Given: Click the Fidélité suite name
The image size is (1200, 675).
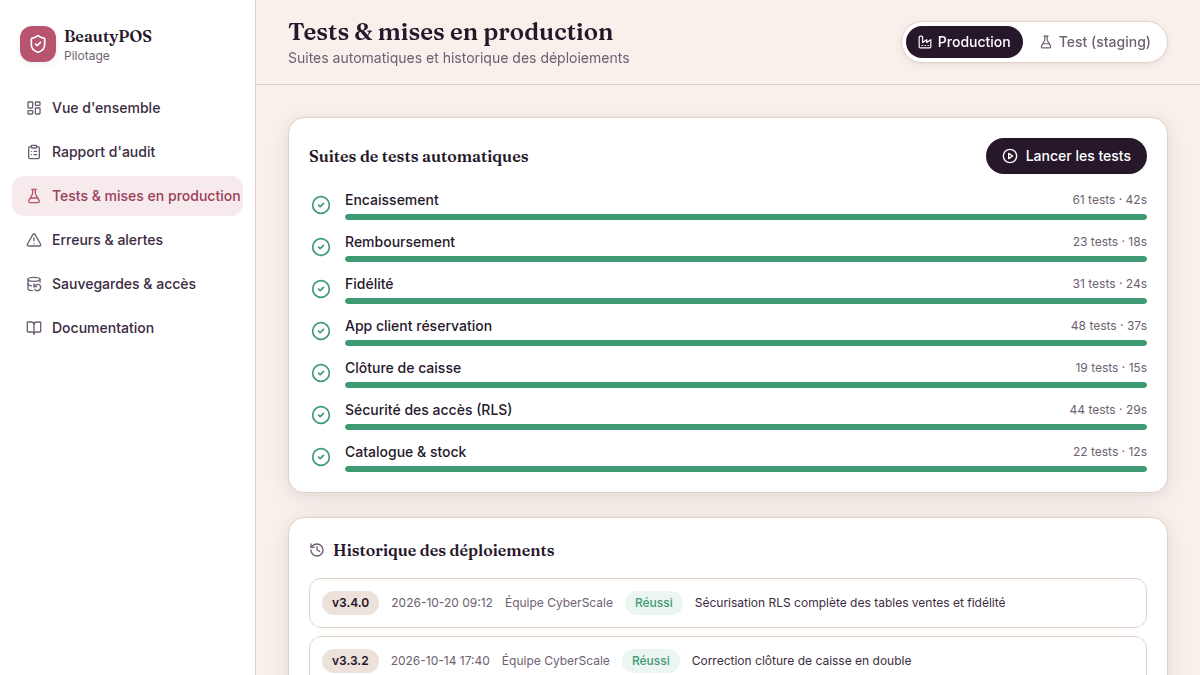Looking at the screenshot, I should [x=369, y=284].
